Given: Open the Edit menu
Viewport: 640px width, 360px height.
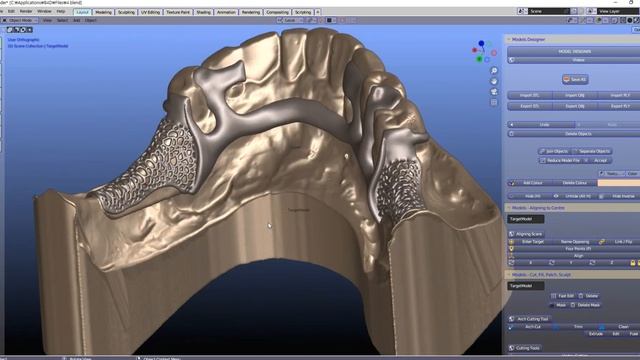Looking at the screenshot, I should (x=11, y=11).
